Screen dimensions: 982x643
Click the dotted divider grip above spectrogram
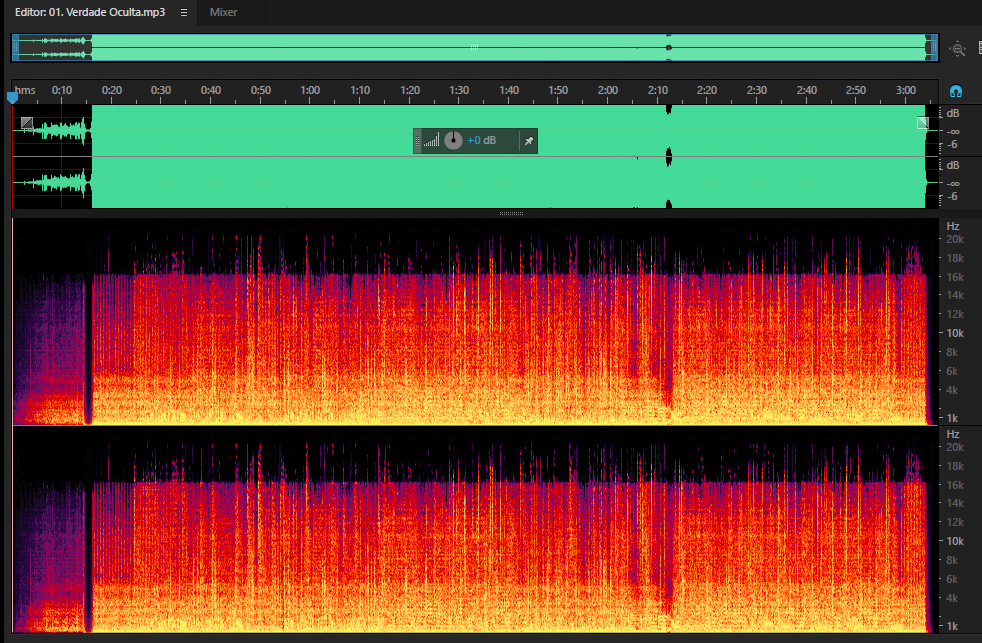tap(511, 213)
